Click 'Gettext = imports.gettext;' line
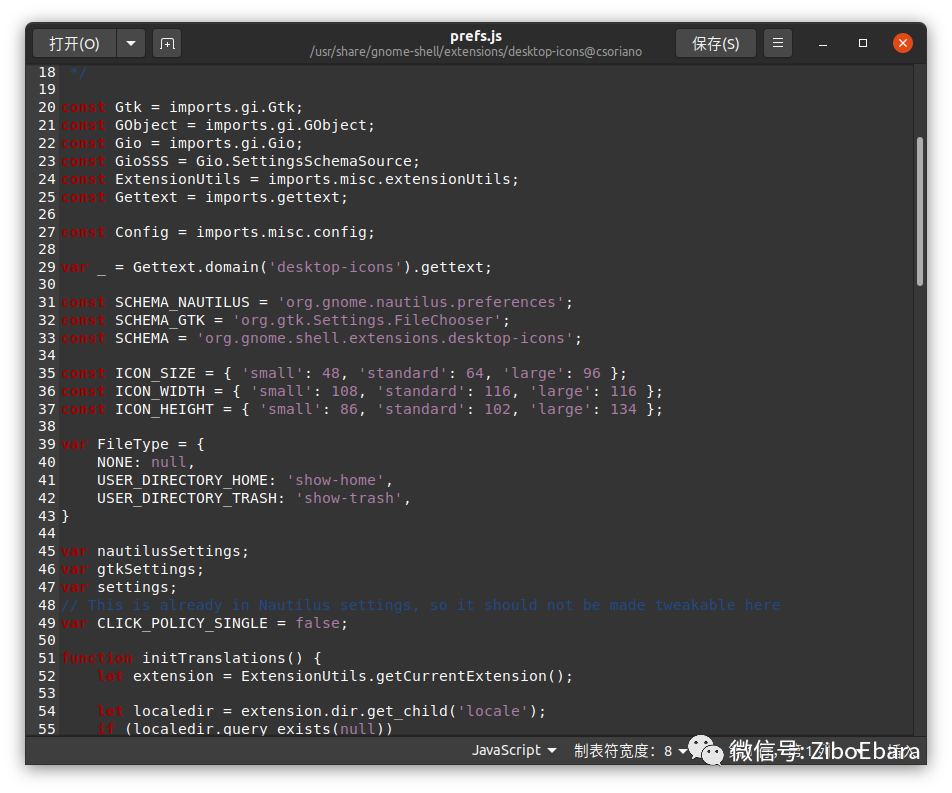Viewport: 952px width, 793px height. 231,197
